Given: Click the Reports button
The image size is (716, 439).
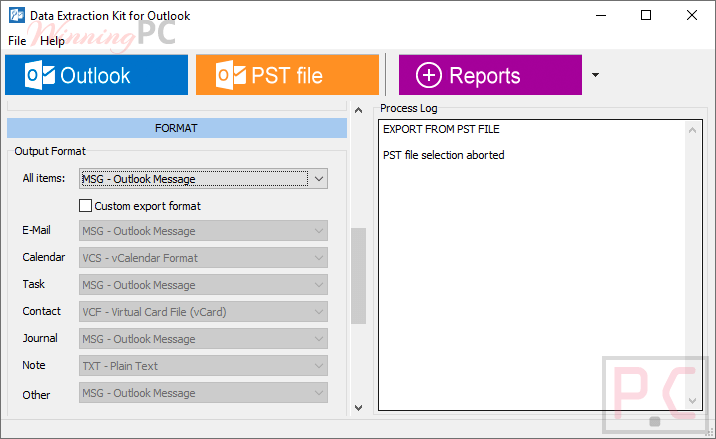Looking at the screenshot, I should (x=490, y=75).
